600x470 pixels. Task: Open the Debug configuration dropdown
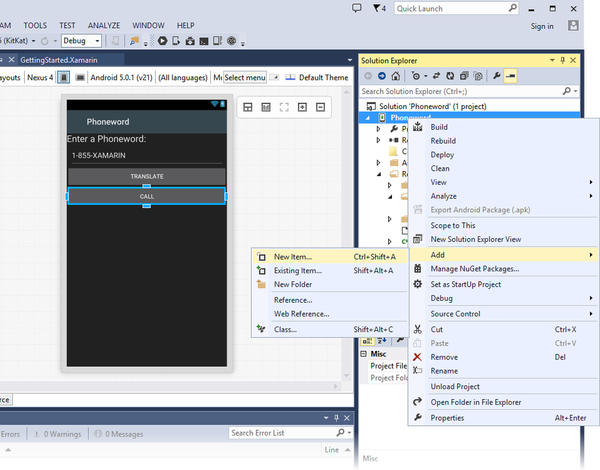pos(82,41)
